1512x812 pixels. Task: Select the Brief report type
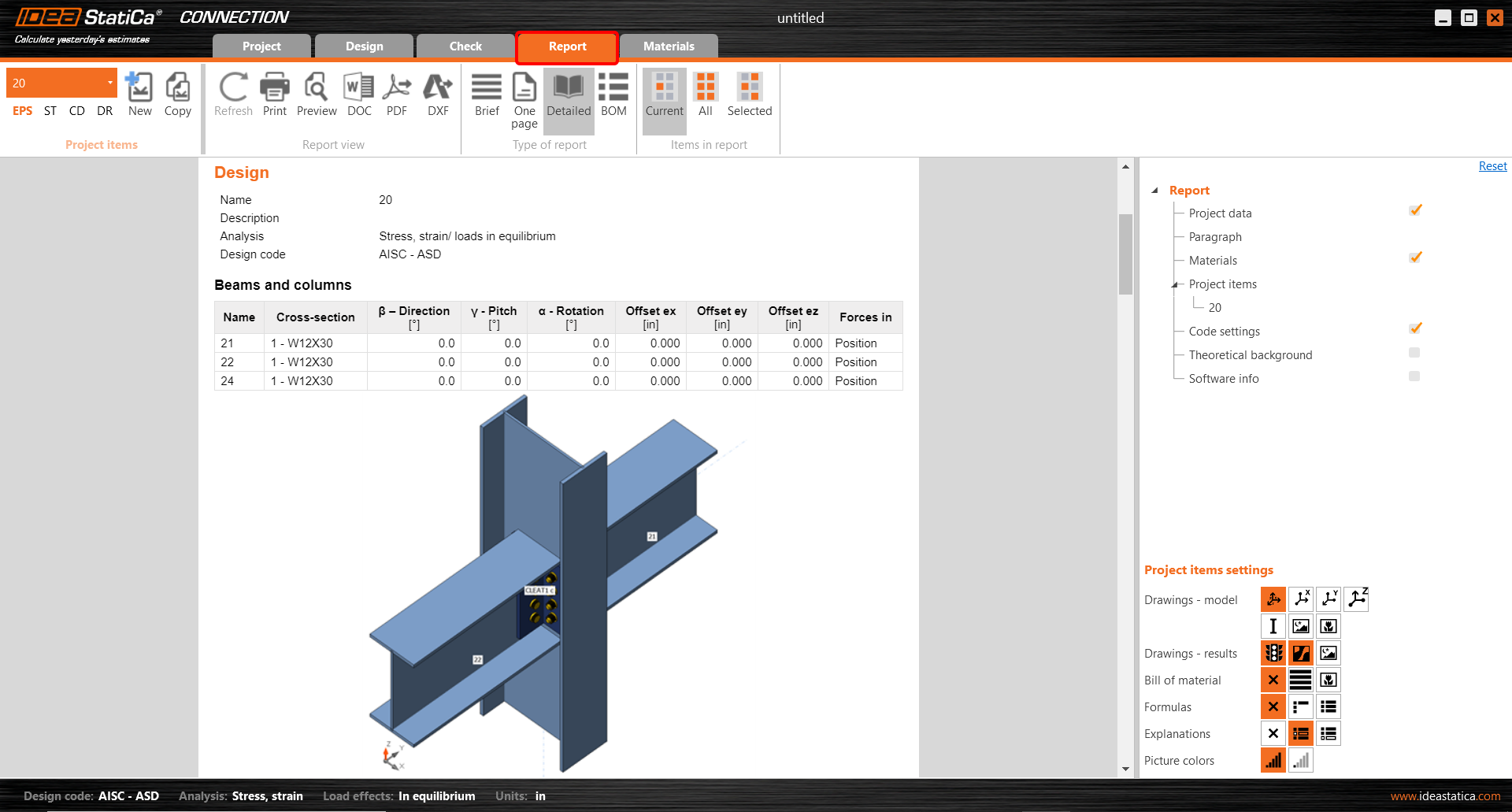pos(487,95)
